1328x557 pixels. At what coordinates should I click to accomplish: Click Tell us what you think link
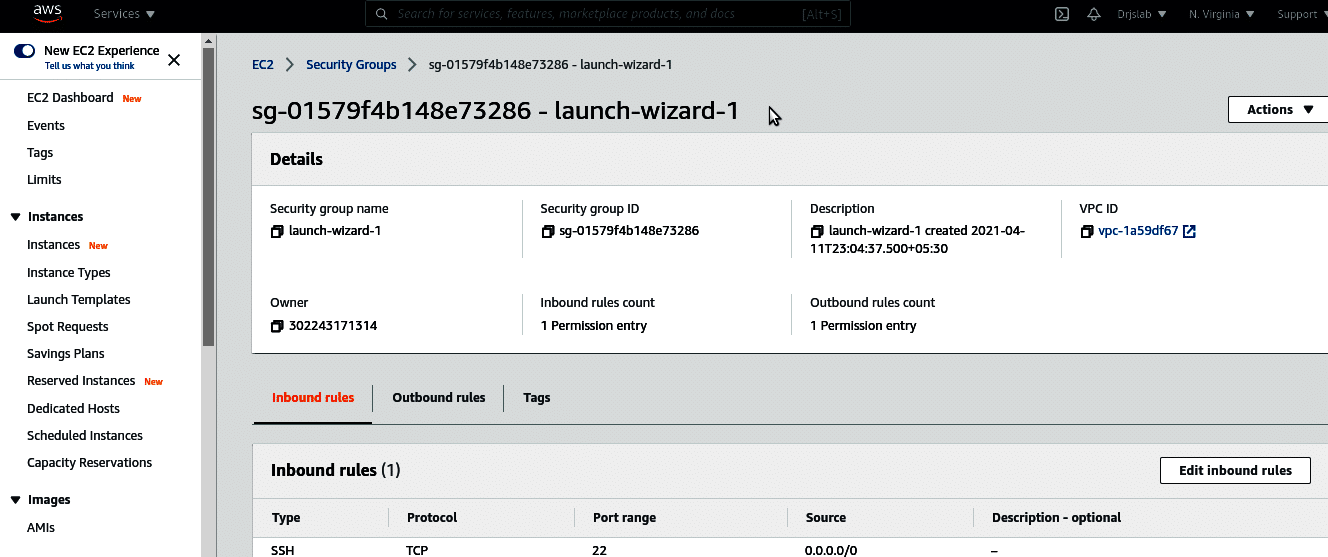90,66
